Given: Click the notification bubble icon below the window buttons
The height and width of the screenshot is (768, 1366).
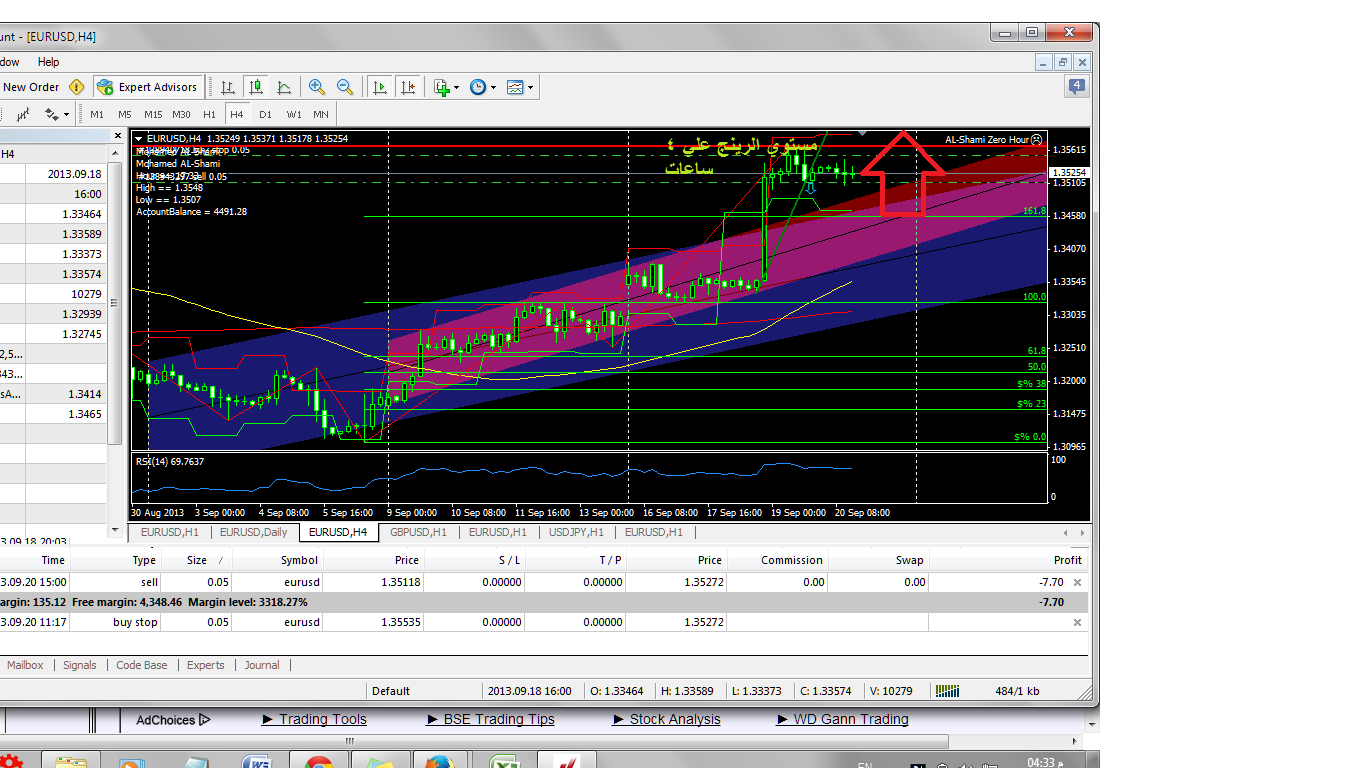Looking at the screenshot, I should [1076, 87].
